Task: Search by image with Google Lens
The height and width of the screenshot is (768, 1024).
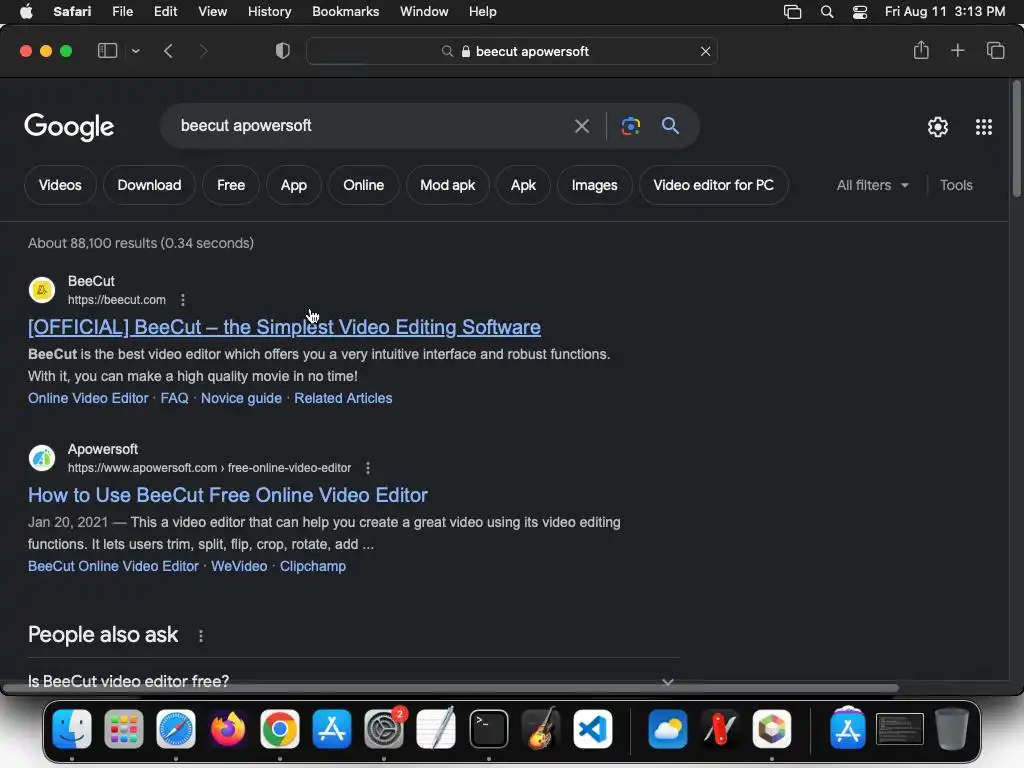Action: 631,126
